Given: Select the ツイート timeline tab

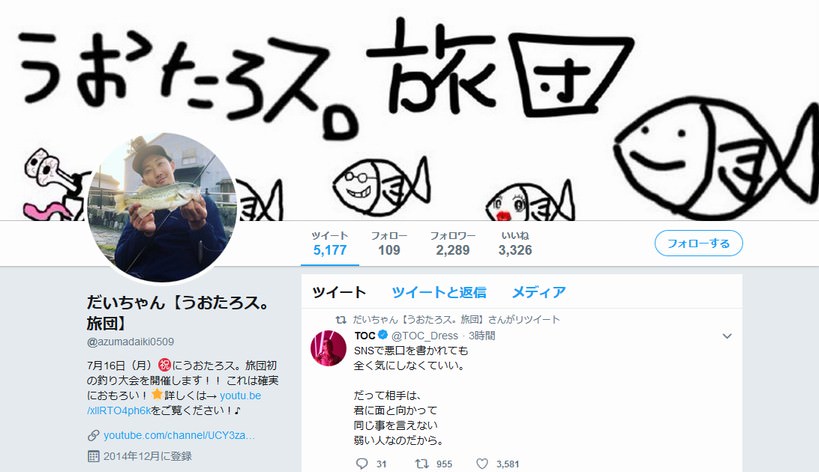Looking at the screenshot, I should click(x=339, y=292).
